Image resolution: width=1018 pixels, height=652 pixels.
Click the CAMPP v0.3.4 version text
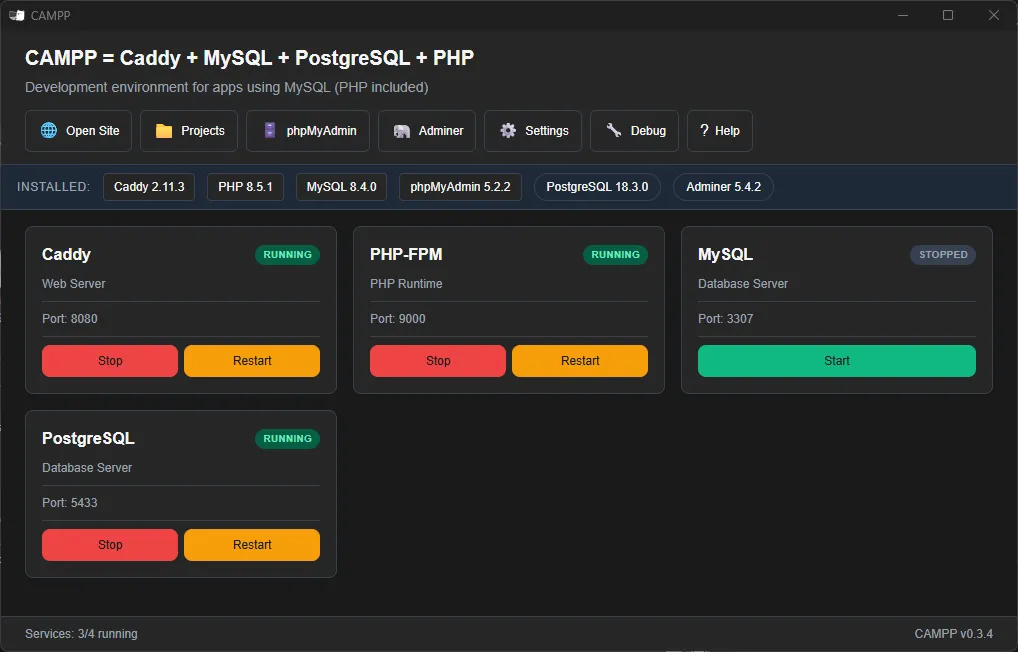click(954, 634)
